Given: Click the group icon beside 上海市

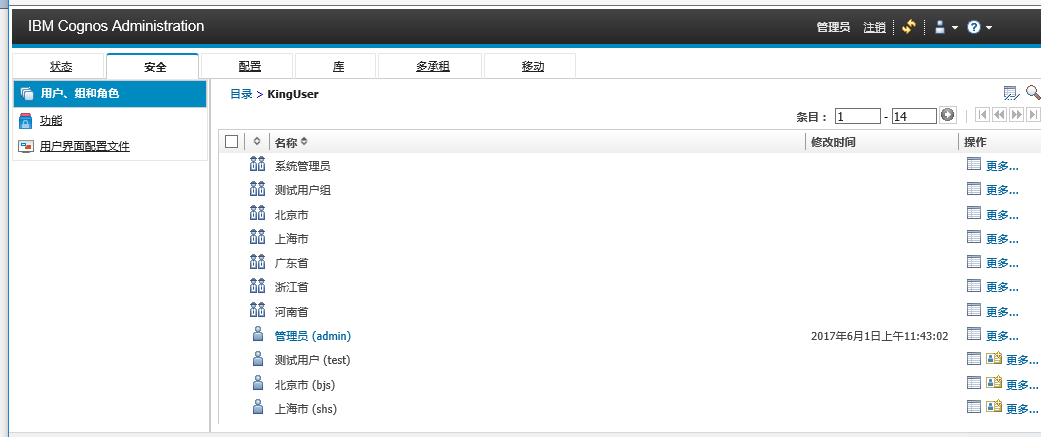Looking at the screenshot, I should (x=258, y=236).
